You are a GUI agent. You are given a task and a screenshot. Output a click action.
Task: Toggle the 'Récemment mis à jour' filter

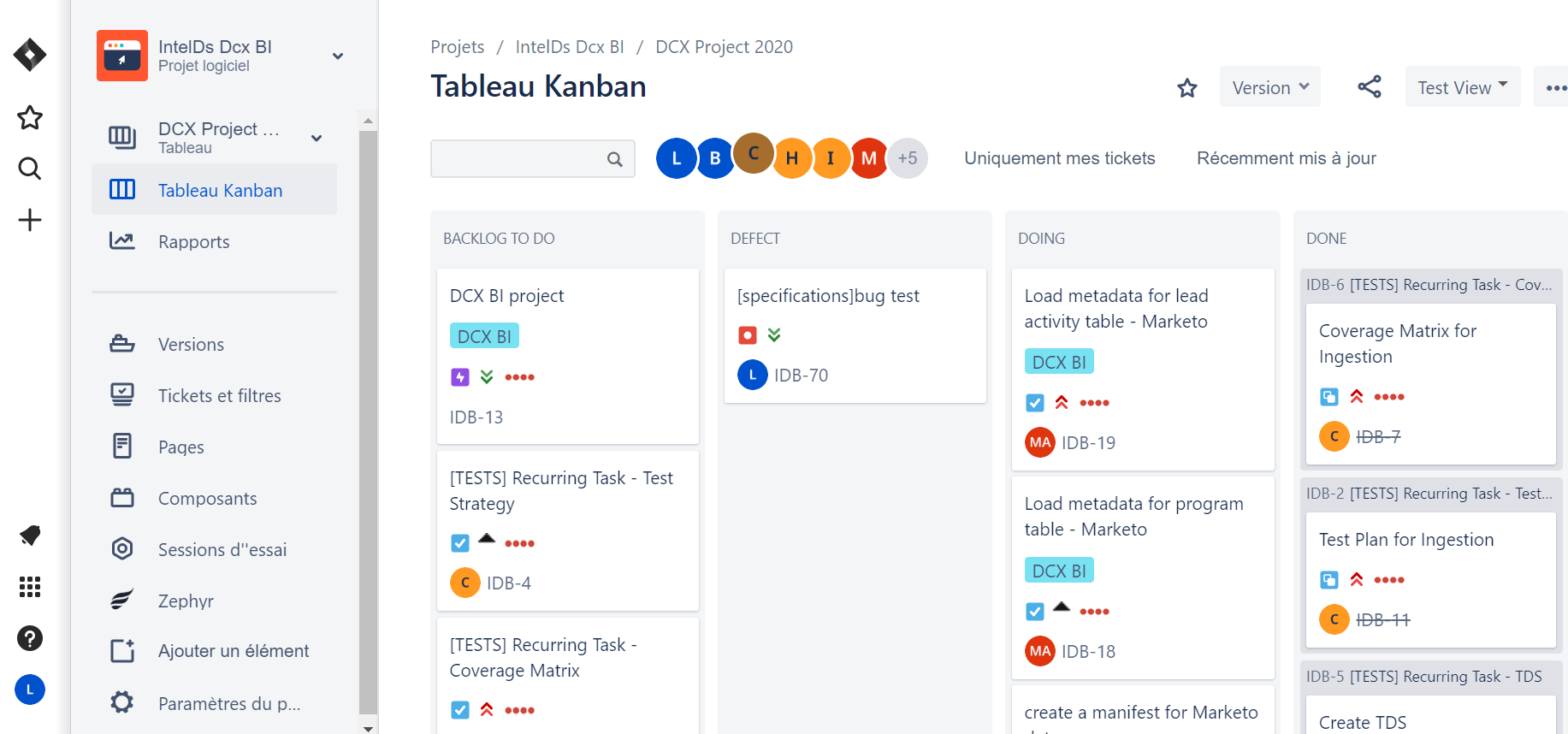pyautogui.click(x=1286, y=158)
